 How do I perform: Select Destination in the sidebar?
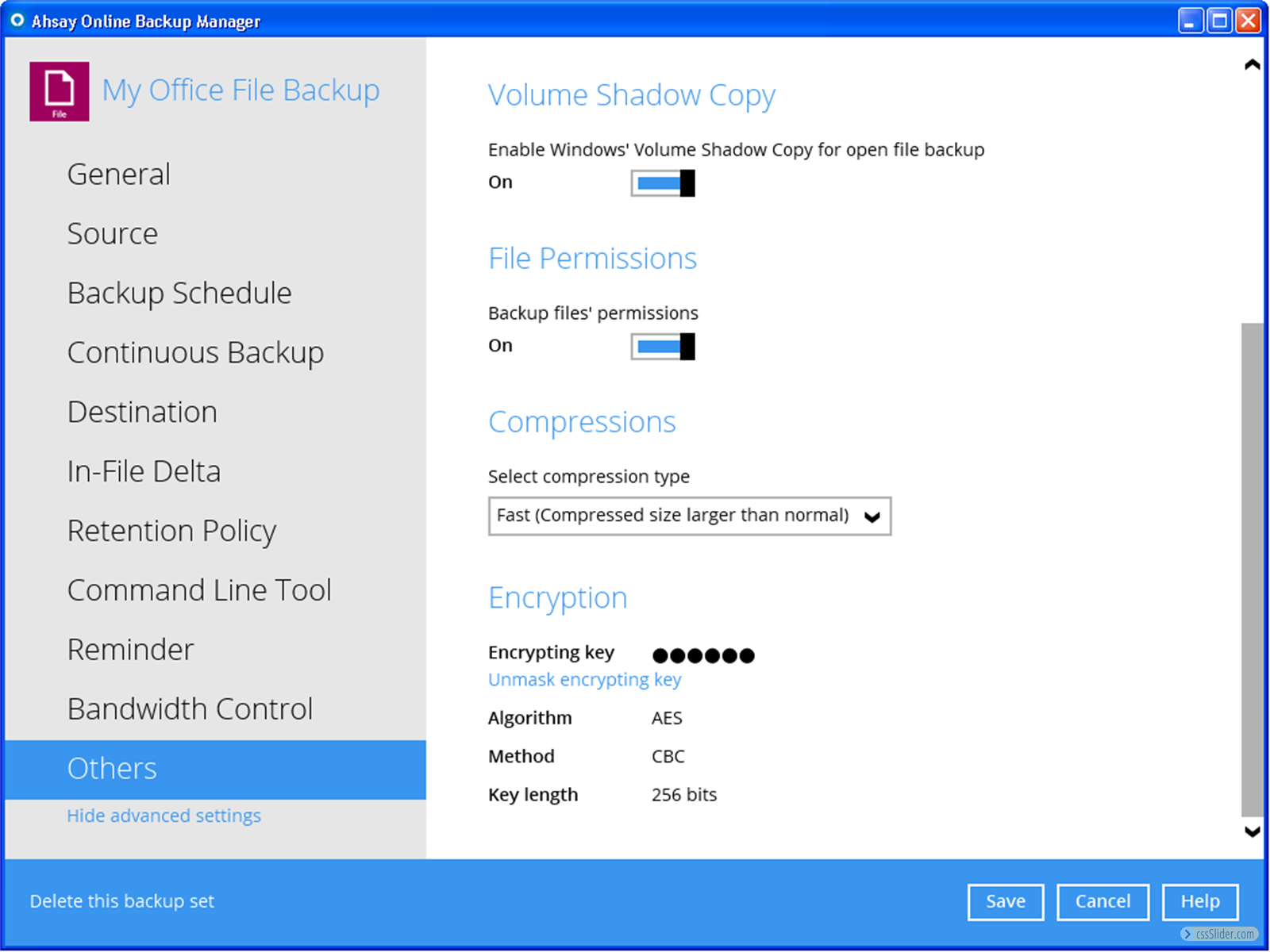point(142,413)
